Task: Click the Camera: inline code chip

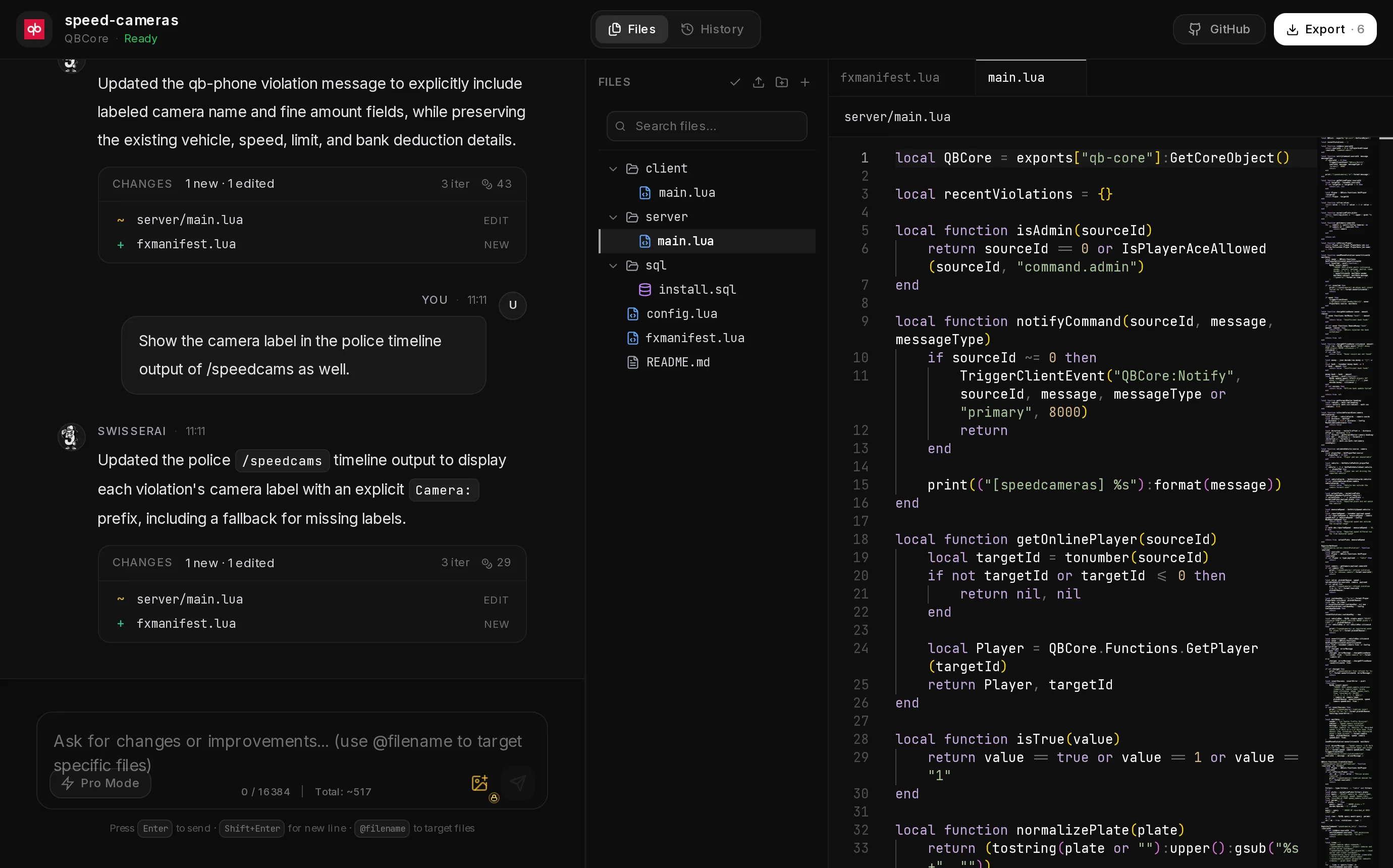Action: [444, 490]
